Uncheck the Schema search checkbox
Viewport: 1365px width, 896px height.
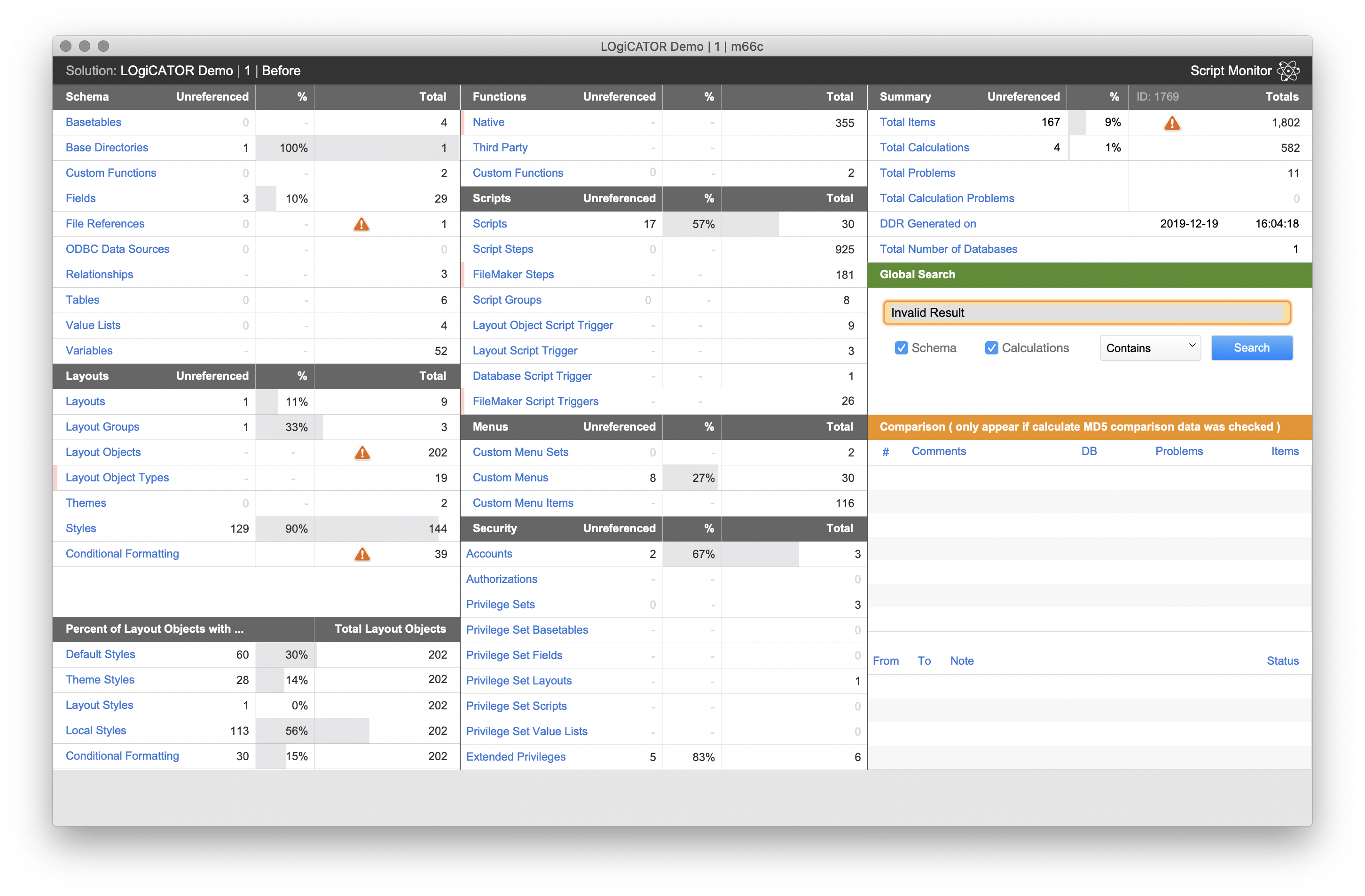[902, 347]
